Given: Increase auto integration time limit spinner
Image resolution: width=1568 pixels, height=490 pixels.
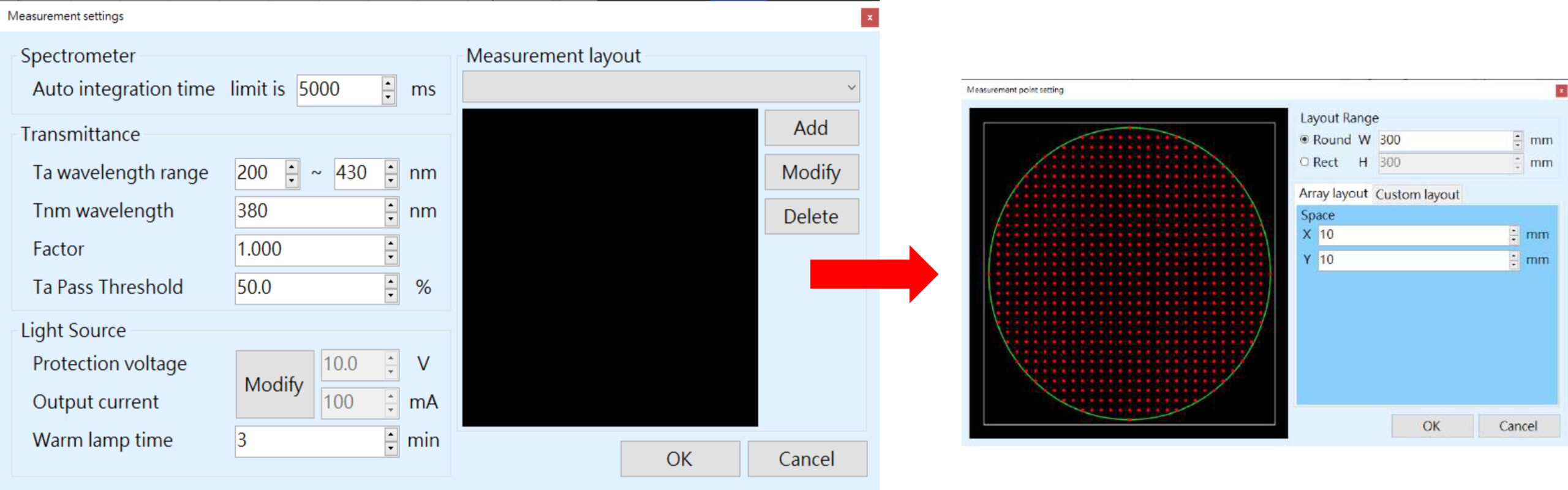Looking at the screenshot, I should tap(388, 83).
